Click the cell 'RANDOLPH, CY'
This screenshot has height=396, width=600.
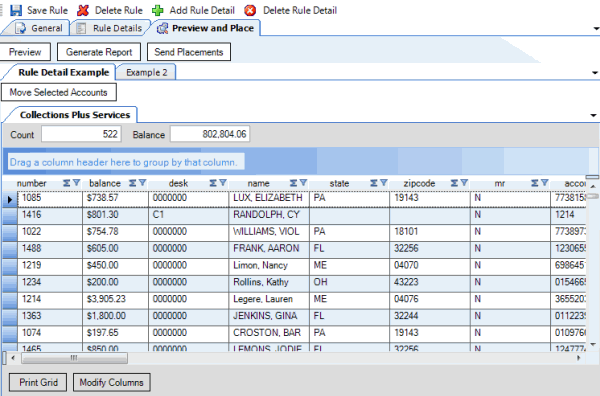[269, 215]
